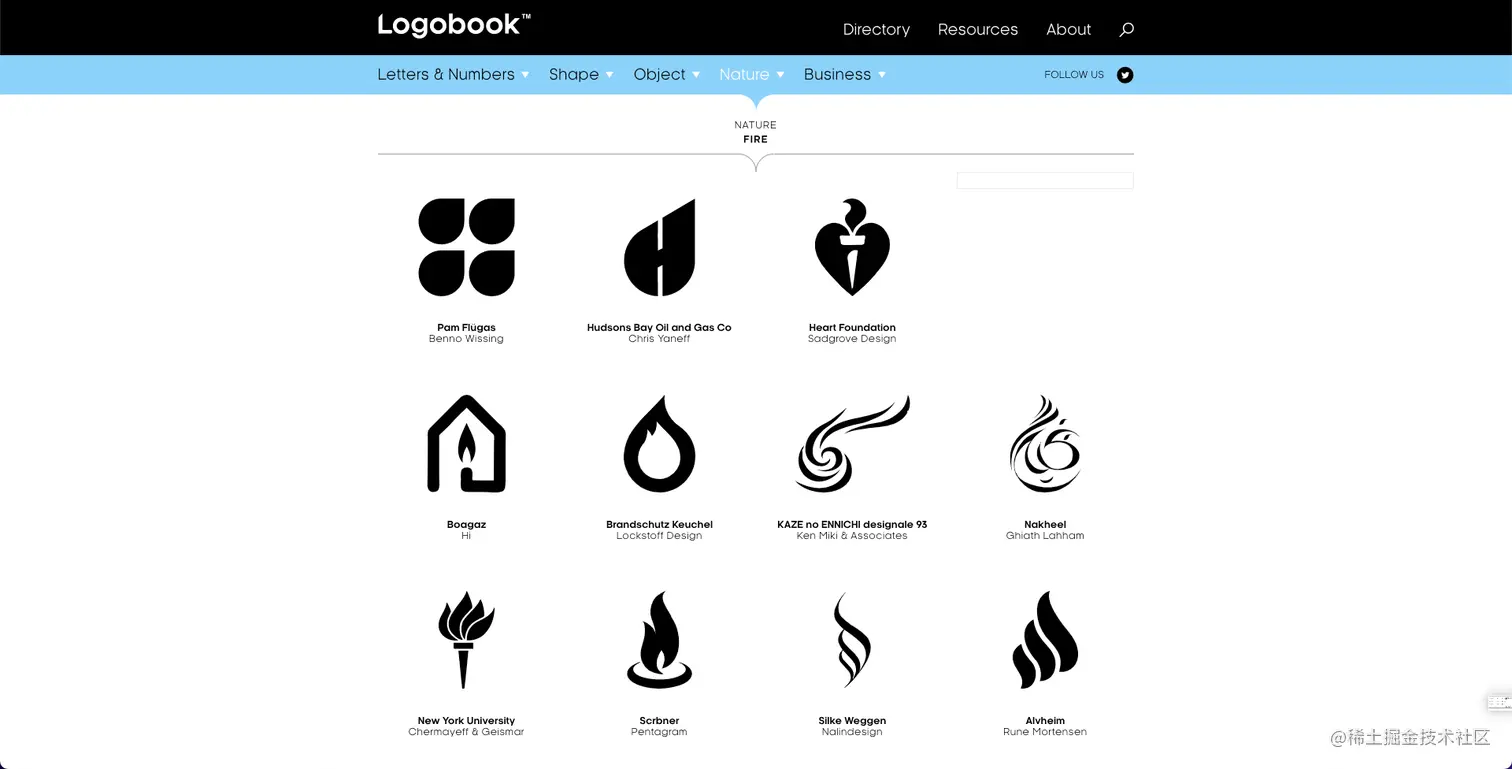
Task: Open the search magnifier icon
Action: (x=1126, y=29)
